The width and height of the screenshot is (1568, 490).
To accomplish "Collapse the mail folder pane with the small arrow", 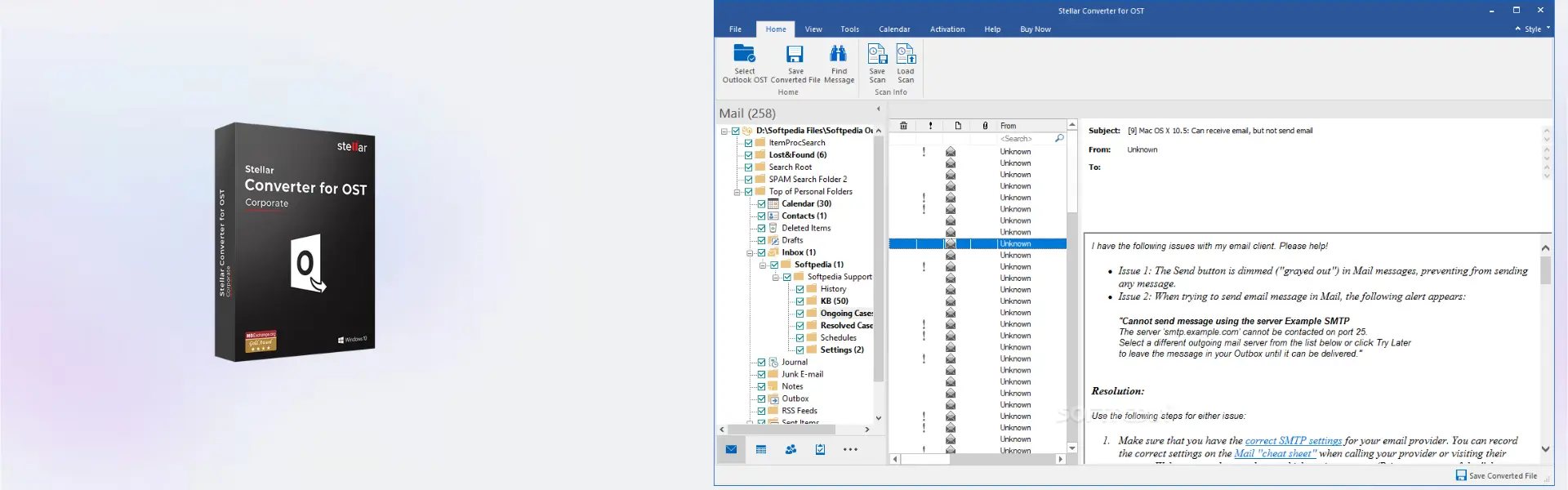I will [879, 109].
